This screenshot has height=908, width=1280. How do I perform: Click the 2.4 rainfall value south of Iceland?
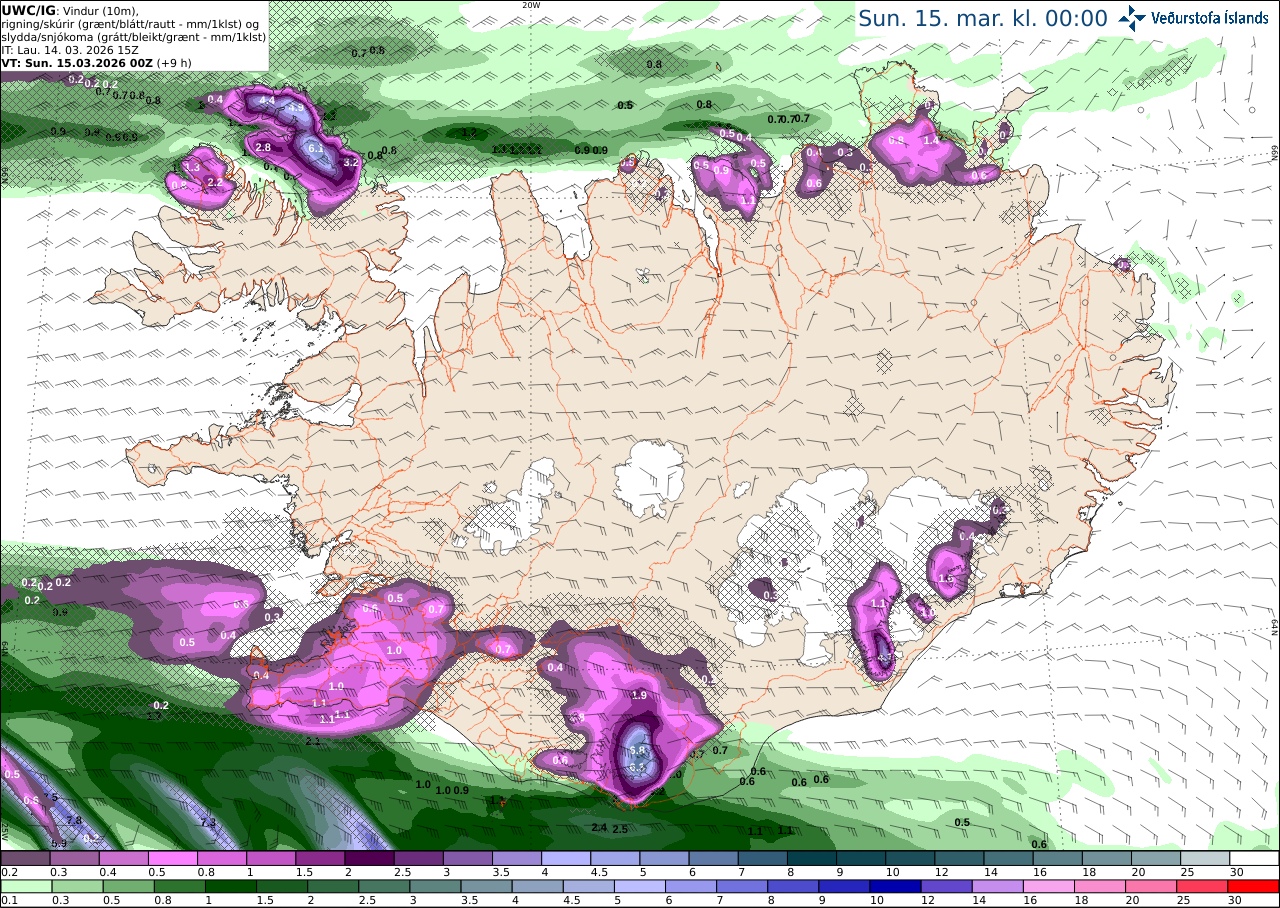(x=599, y=827)
